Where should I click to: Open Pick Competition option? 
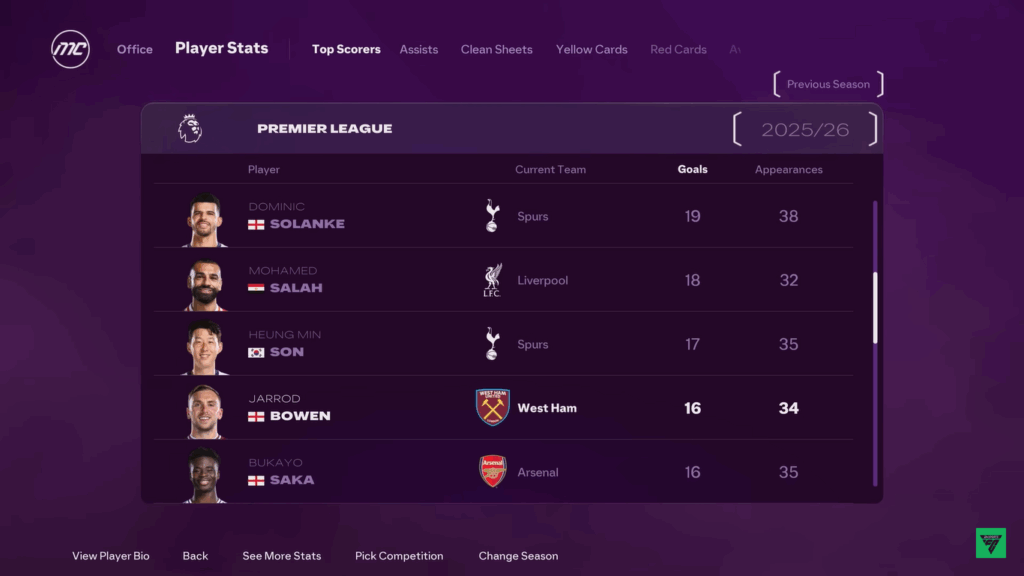(x=399, y=556)
